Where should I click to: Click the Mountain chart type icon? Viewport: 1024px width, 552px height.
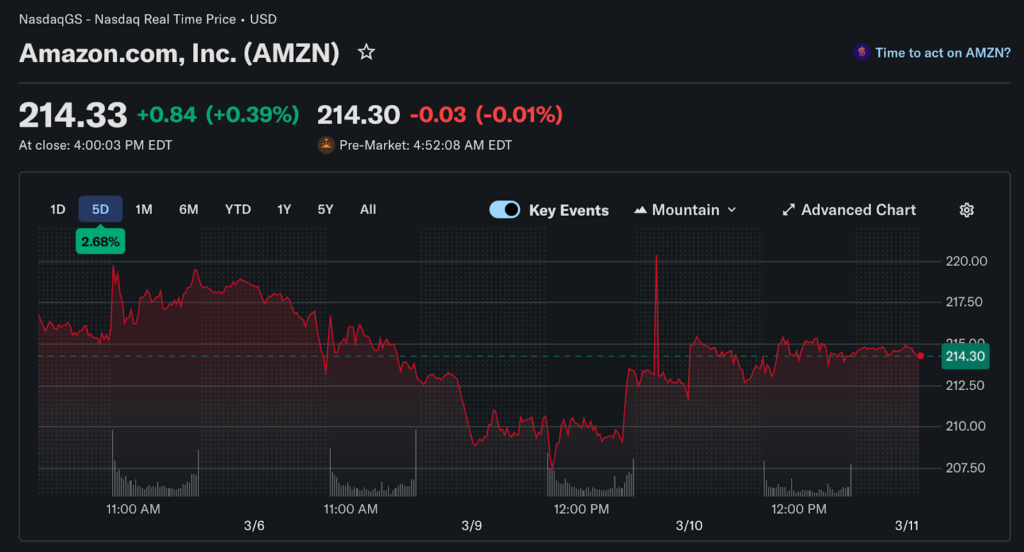pyautogui.click(x=640, y=210)
